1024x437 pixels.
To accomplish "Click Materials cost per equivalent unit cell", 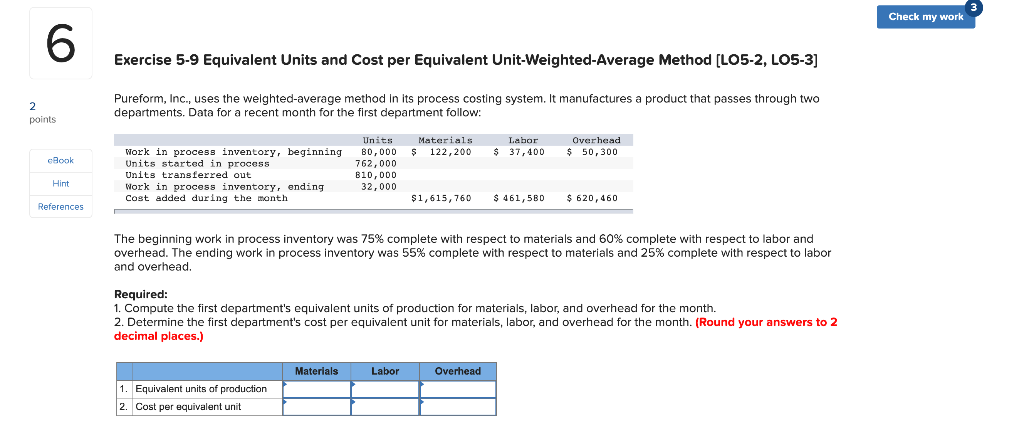I will point(317,406).
